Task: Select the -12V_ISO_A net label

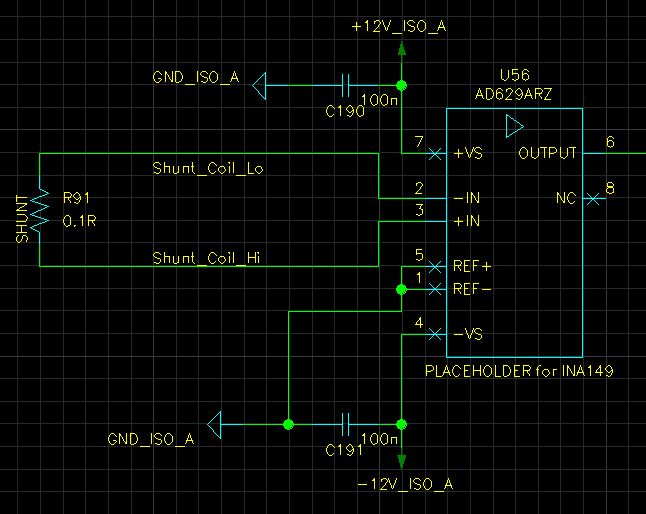Action: tap(405, 484)
